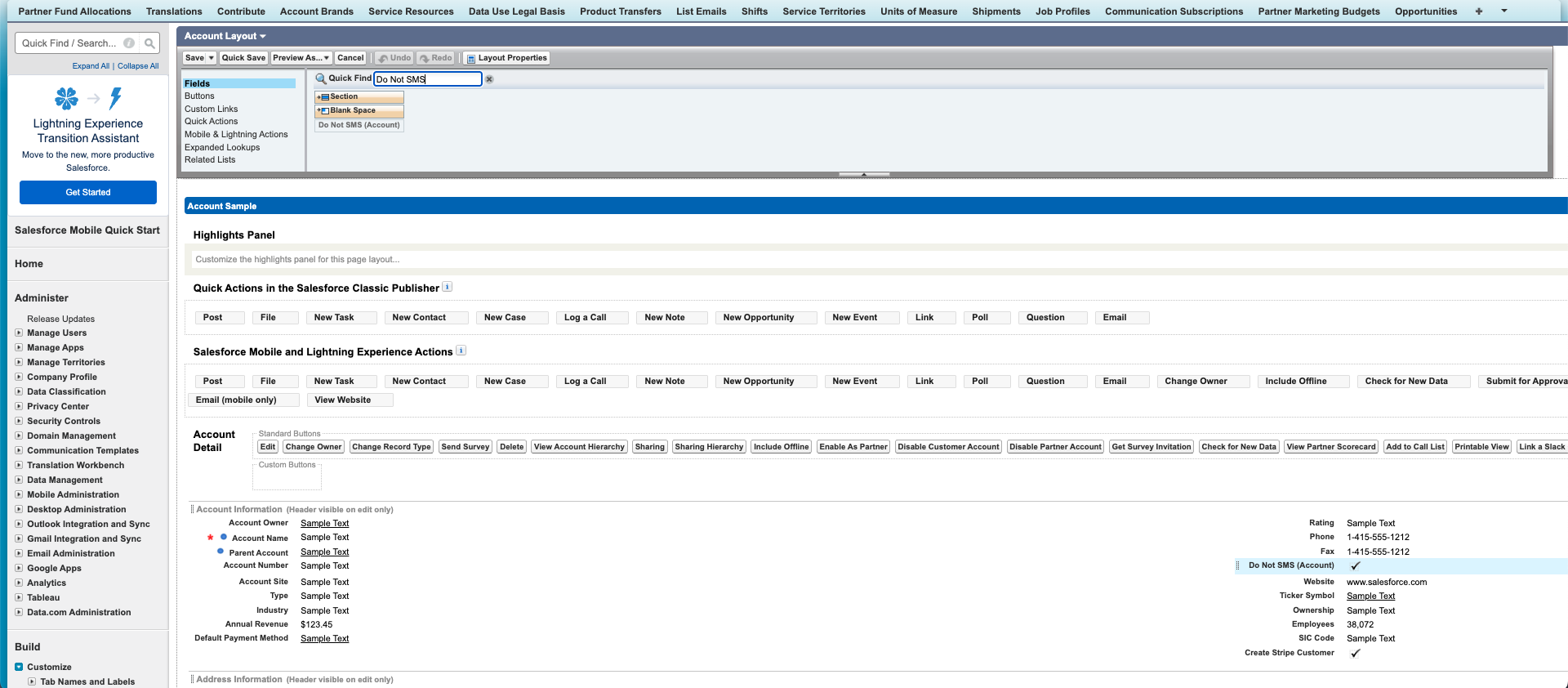Select the Related Lists palette category
This screenshot has height=688, width=1568.
(210, 160)
